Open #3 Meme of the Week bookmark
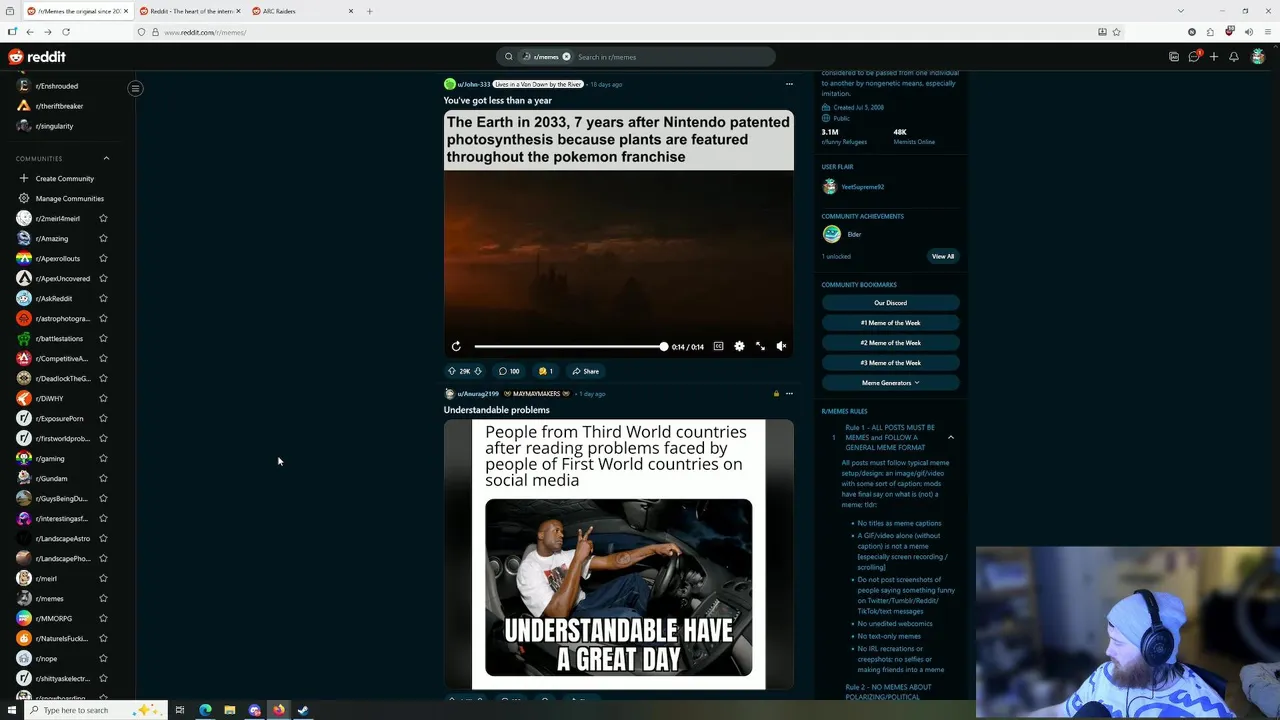The image size is (1280, 720). [890, 363]
